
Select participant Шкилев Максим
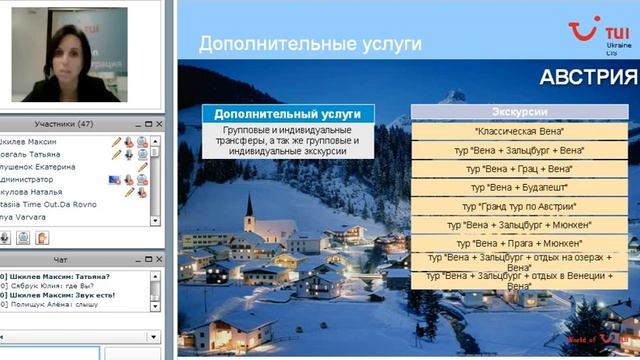click(x=28, y=142)
